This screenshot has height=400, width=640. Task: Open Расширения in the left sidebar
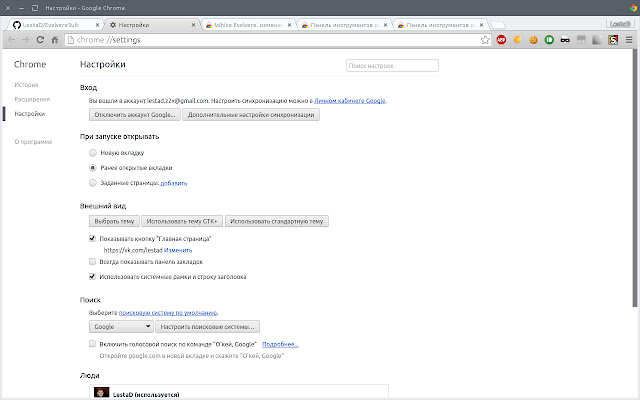tap(32, 99)
